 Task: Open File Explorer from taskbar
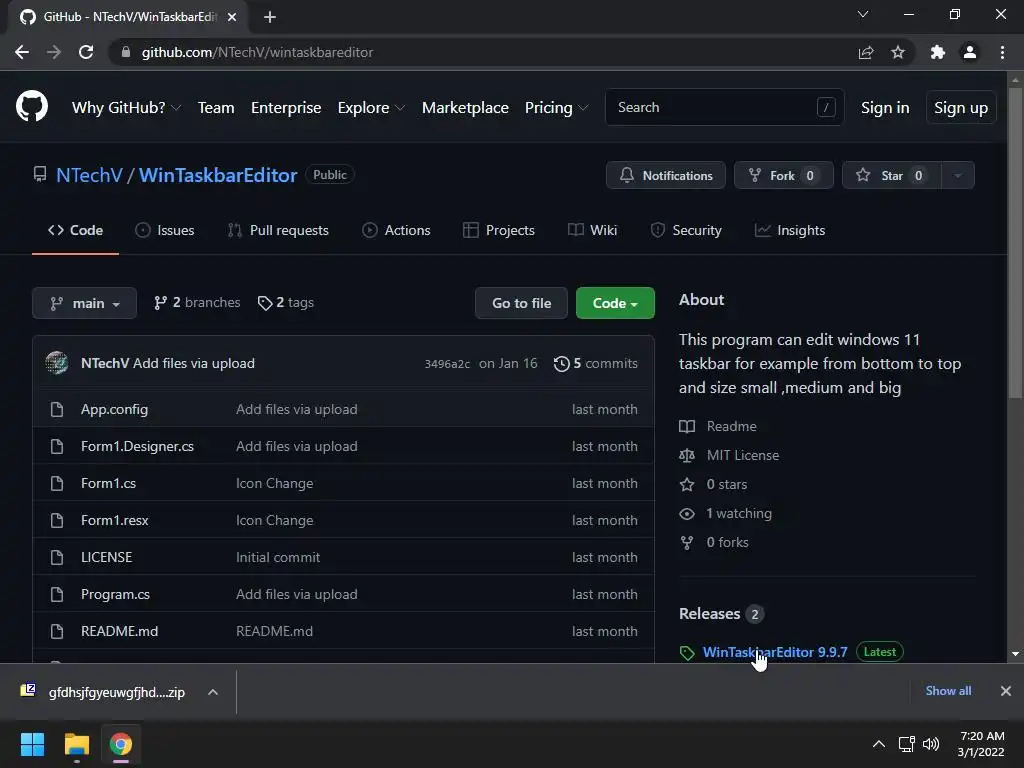tap(76, 744)
